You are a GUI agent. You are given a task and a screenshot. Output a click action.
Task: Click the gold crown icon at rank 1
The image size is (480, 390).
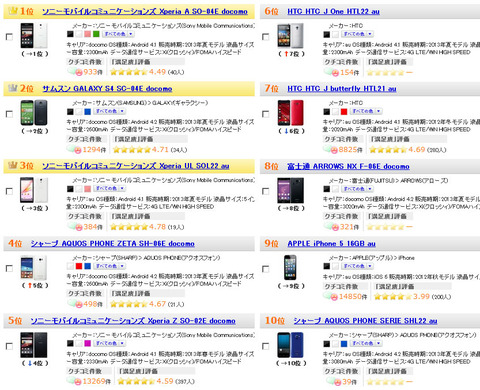13,11
